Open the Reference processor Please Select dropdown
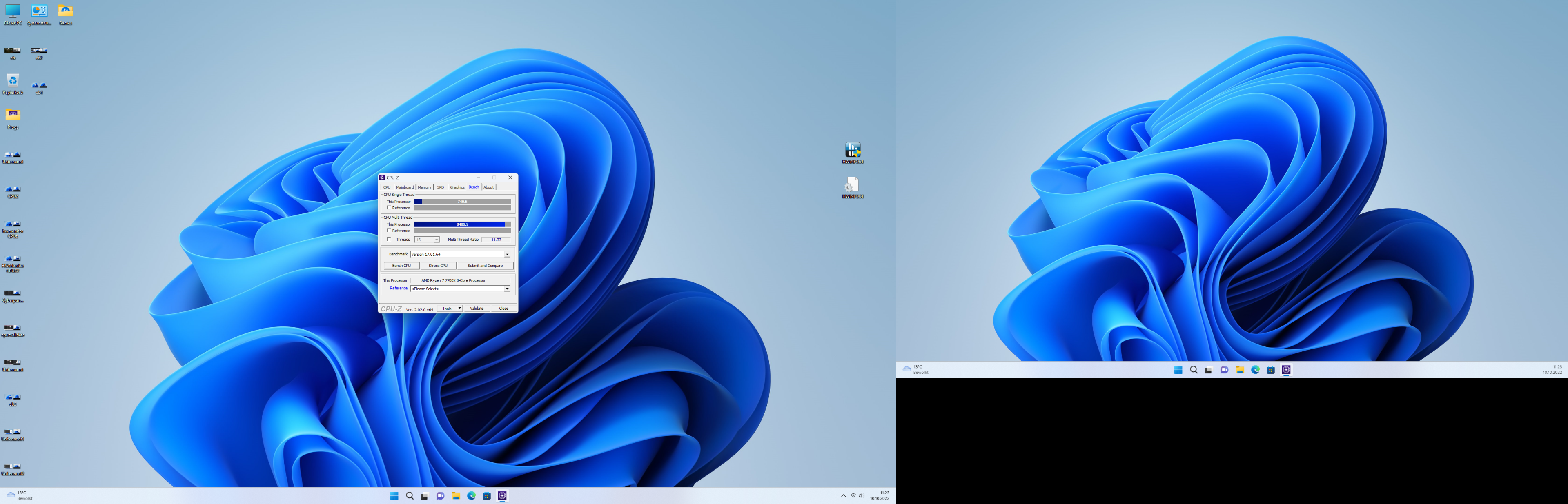The image size is (1568, 504). click(x=506, y=289)
